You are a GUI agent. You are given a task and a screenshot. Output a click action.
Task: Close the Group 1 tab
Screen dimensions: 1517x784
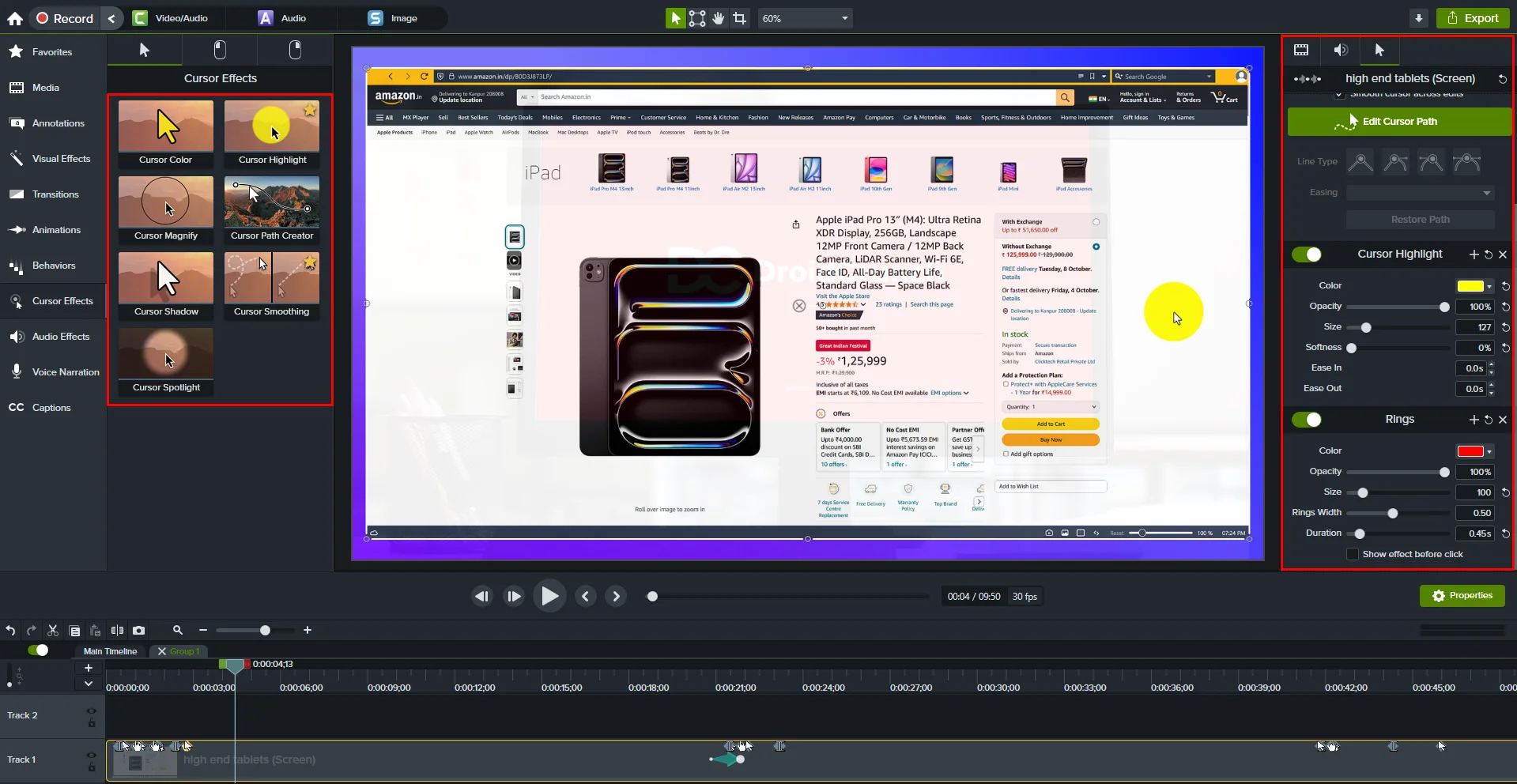tap(162, 651)
